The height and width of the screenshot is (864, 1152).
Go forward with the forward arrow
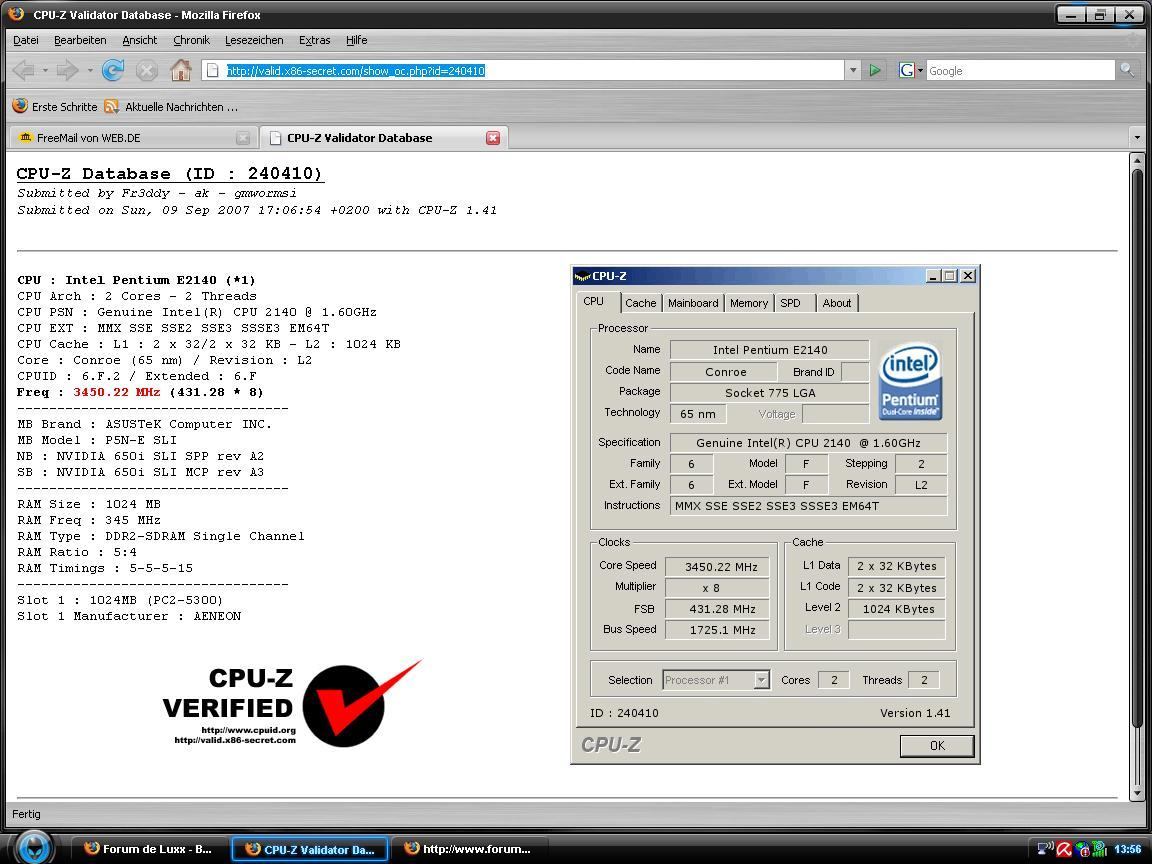67,71
